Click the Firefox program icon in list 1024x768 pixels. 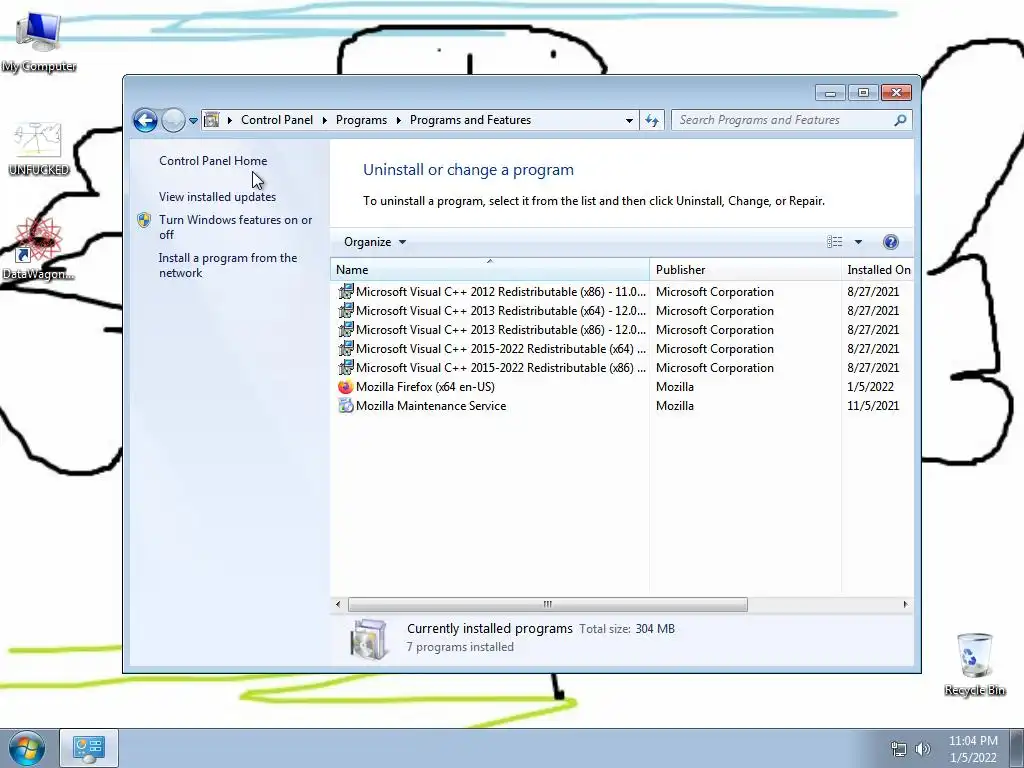point(345,387)
